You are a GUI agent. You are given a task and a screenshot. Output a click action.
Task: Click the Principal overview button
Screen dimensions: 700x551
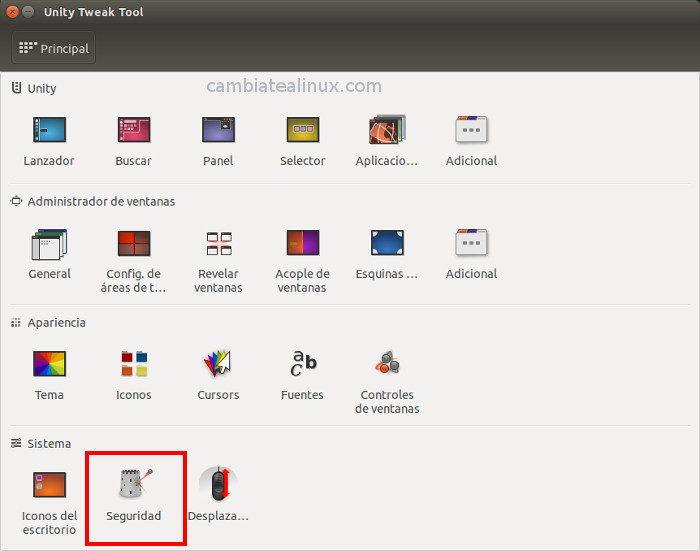click(54, 48)
